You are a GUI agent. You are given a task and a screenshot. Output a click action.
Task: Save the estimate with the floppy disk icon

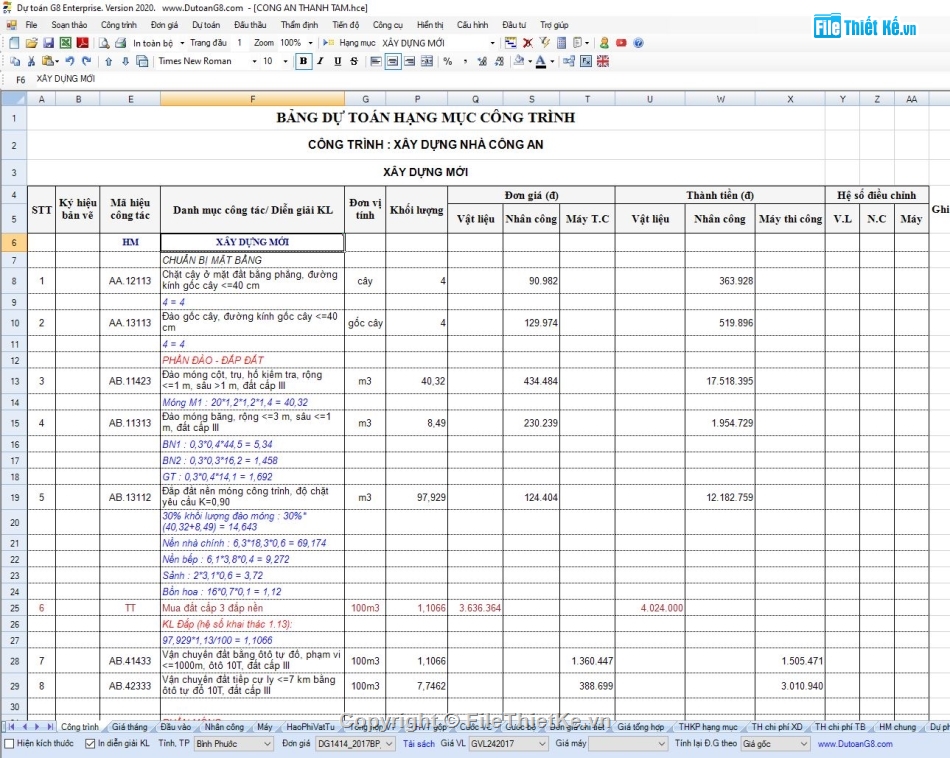coord(48,43)
